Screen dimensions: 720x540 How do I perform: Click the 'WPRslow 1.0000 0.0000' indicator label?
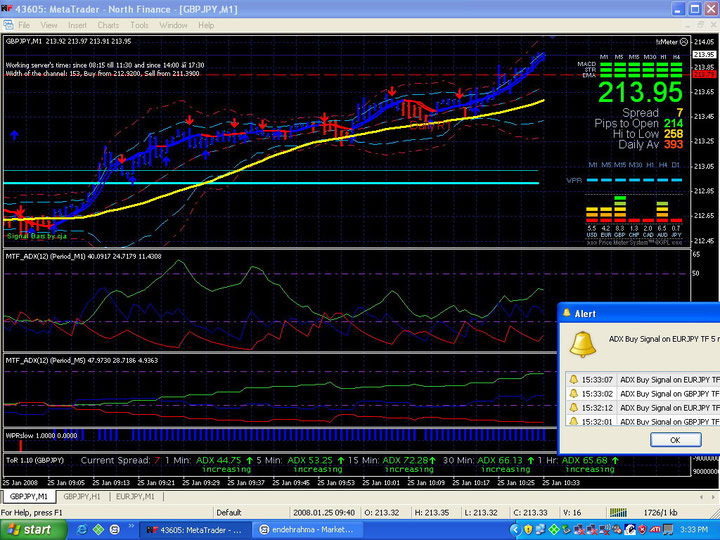pos(41,435)
